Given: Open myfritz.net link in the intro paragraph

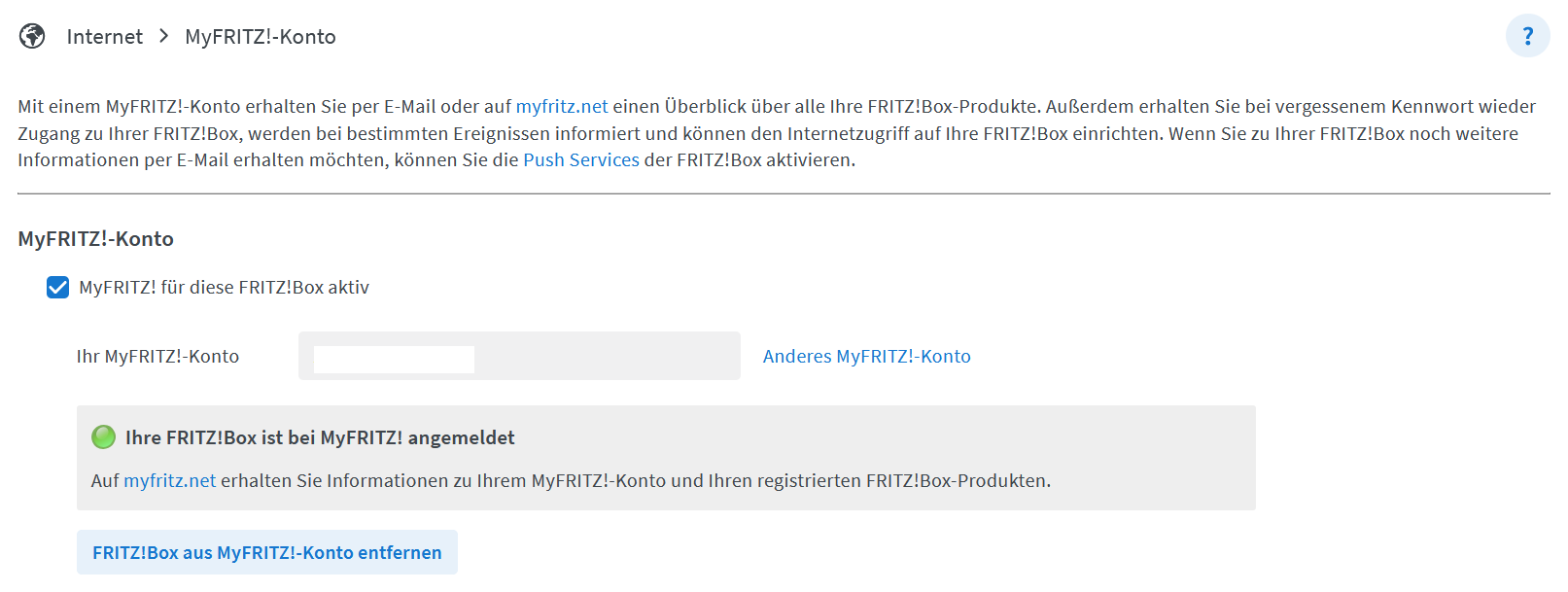Looking at the screenshot, I should coord(562,106).
